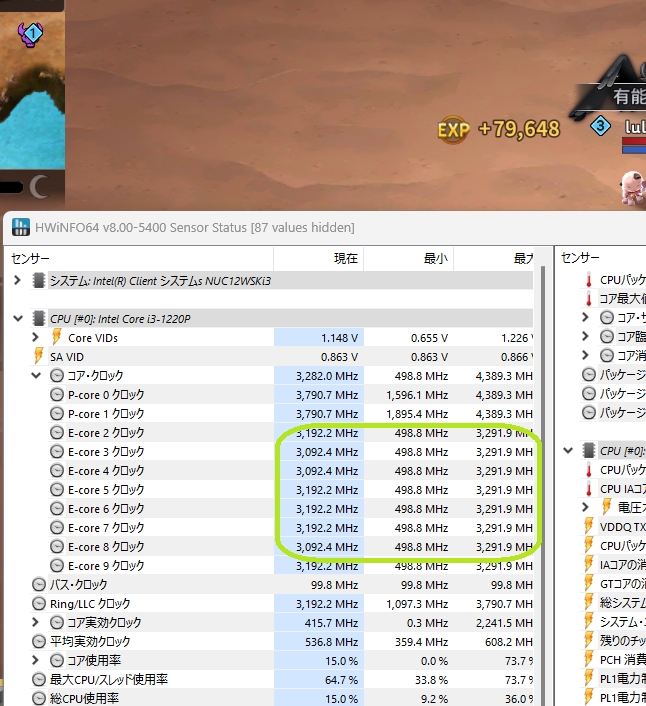Click the 415.7 MHz コア実効クロック current value

(x=331, y=623)
